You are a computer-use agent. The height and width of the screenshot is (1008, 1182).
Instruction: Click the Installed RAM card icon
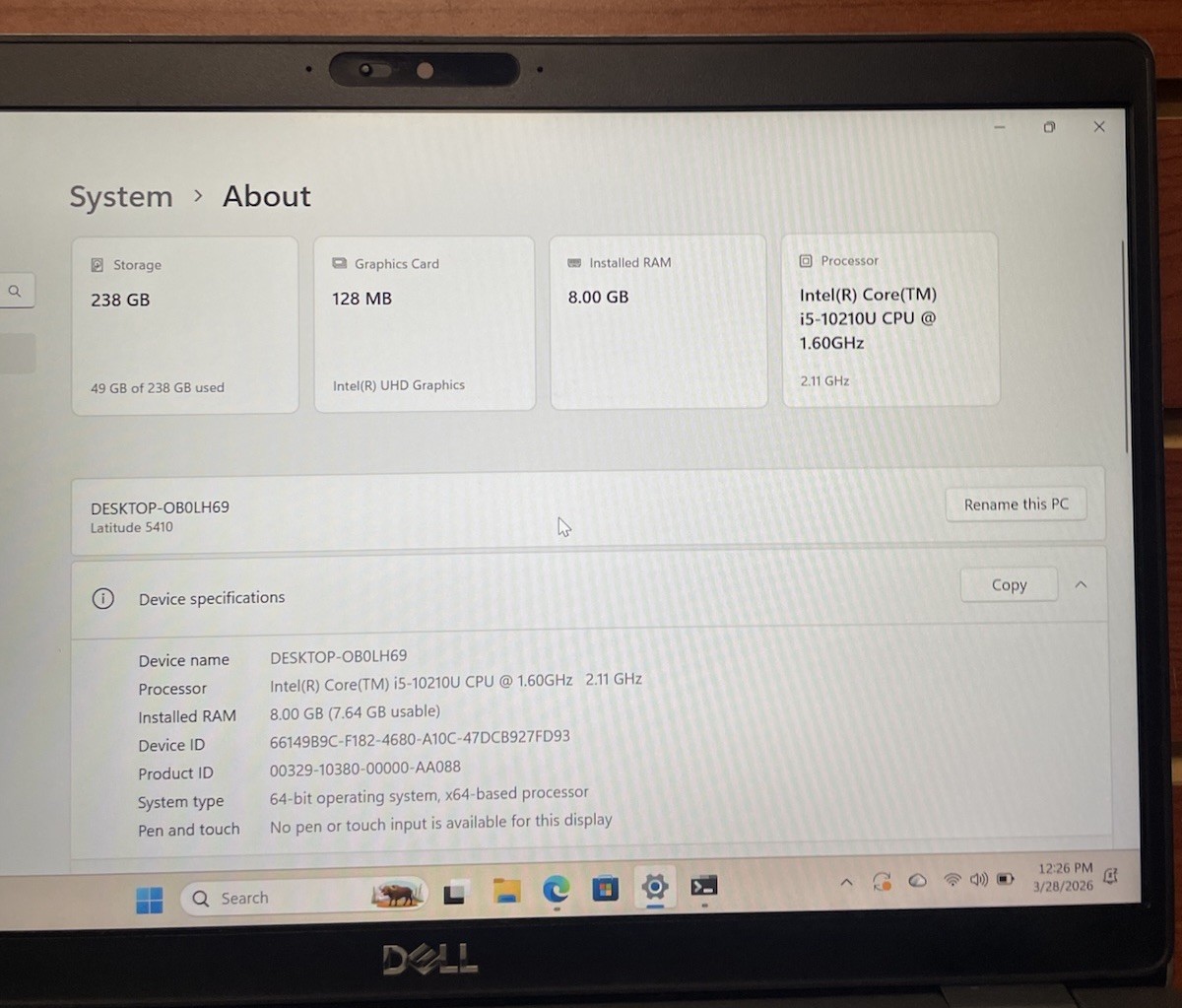point(574,263)
